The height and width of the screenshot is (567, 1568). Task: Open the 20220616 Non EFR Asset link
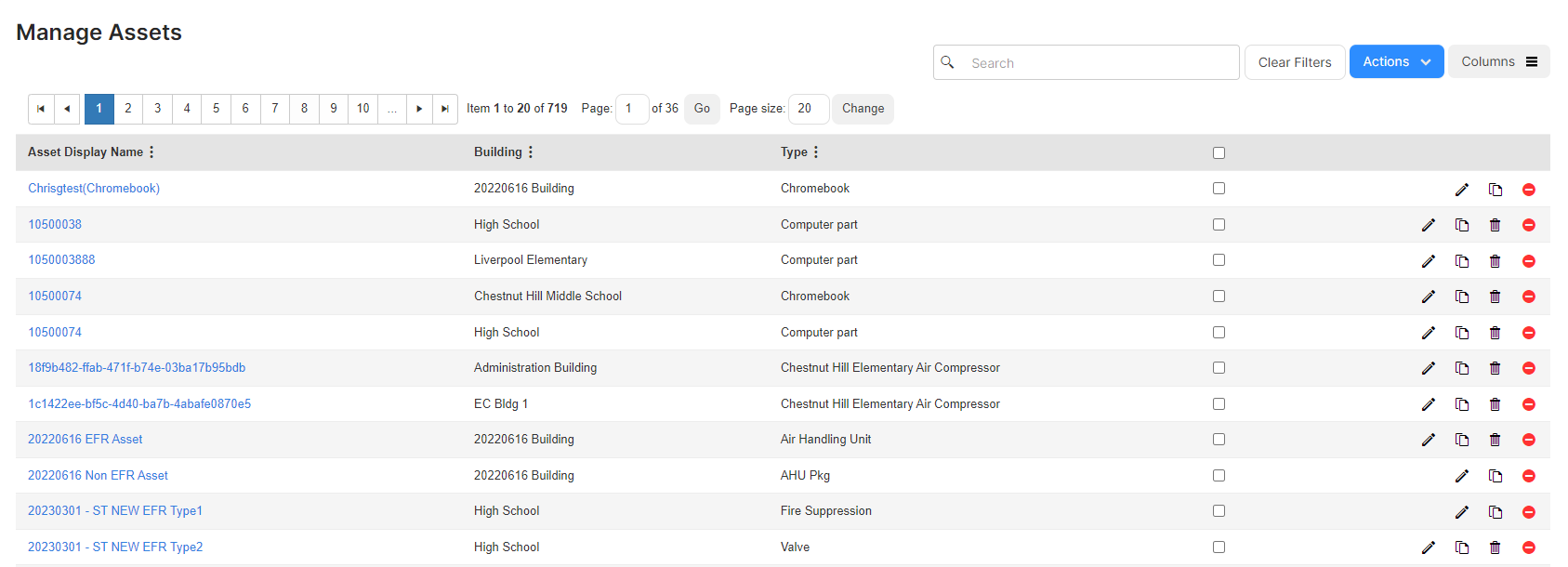coord(98,475)
